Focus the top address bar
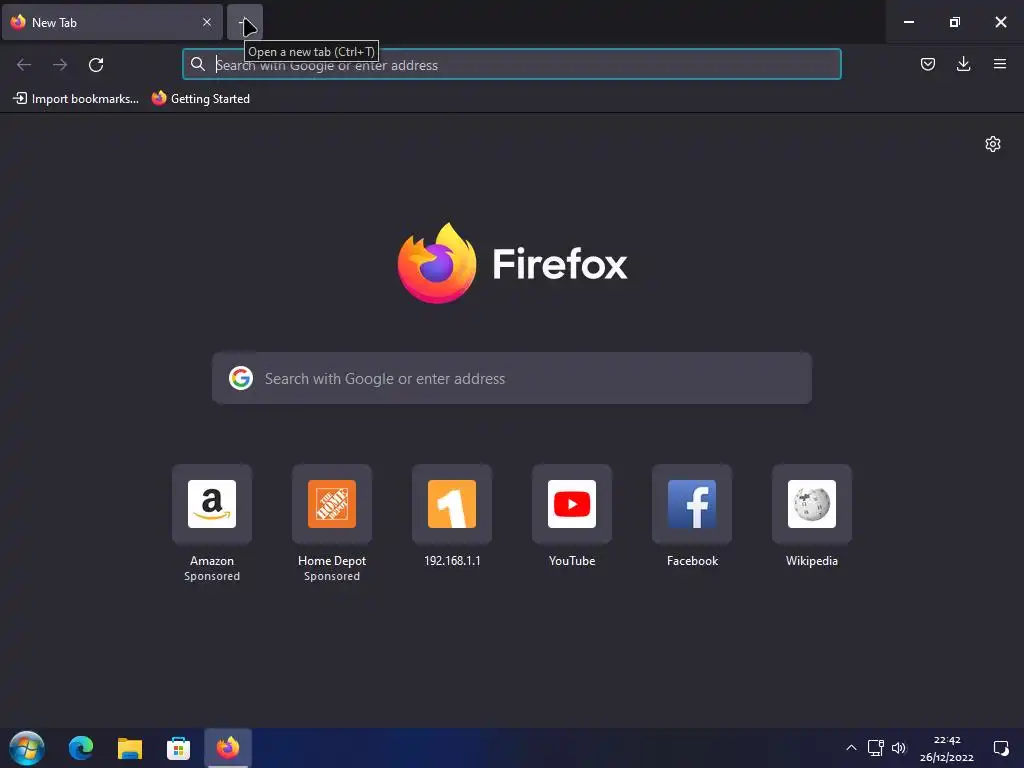 [511, 65]
